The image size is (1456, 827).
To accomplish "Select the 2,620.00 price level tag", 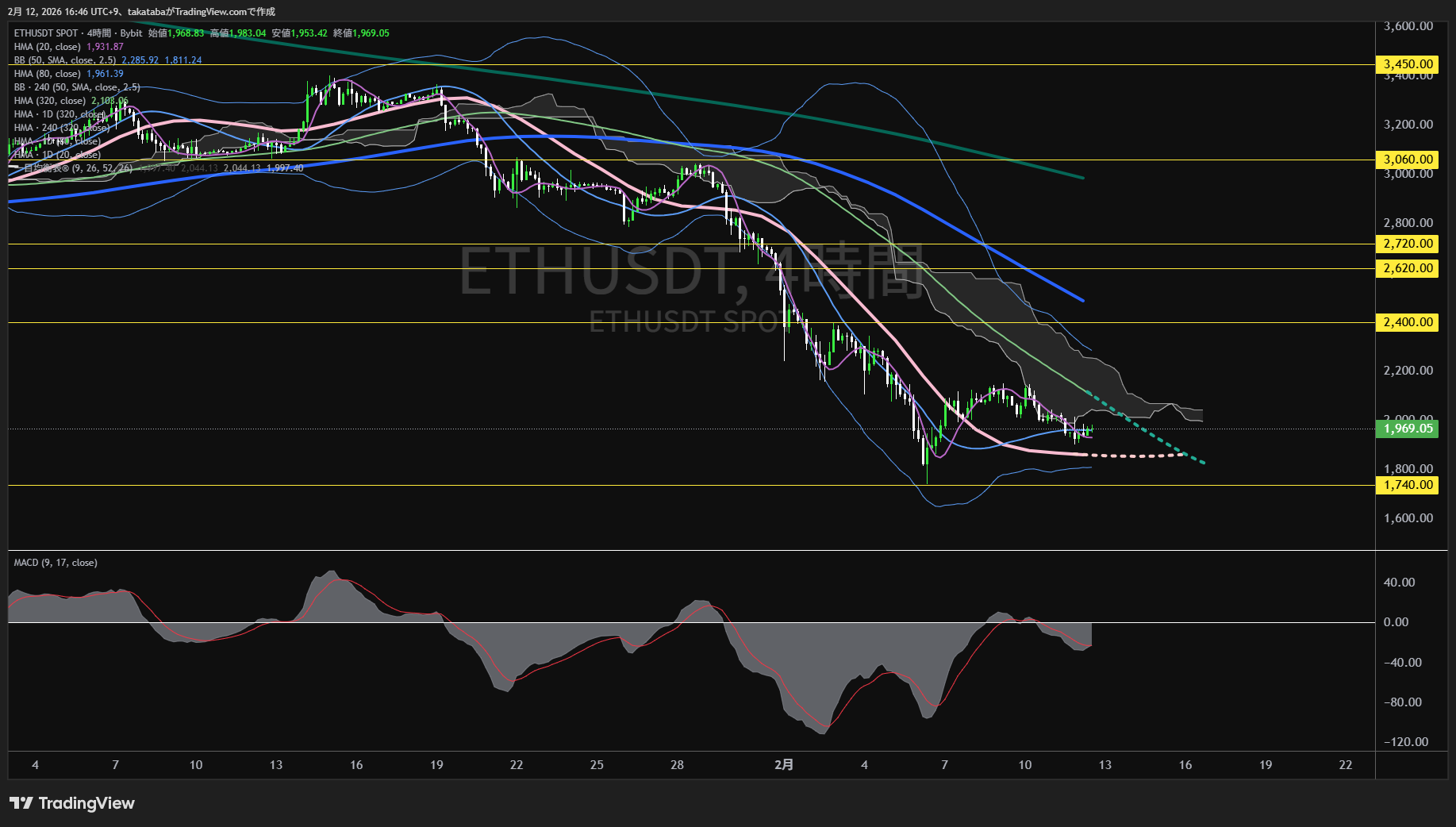I will [x=1408, y=268].
